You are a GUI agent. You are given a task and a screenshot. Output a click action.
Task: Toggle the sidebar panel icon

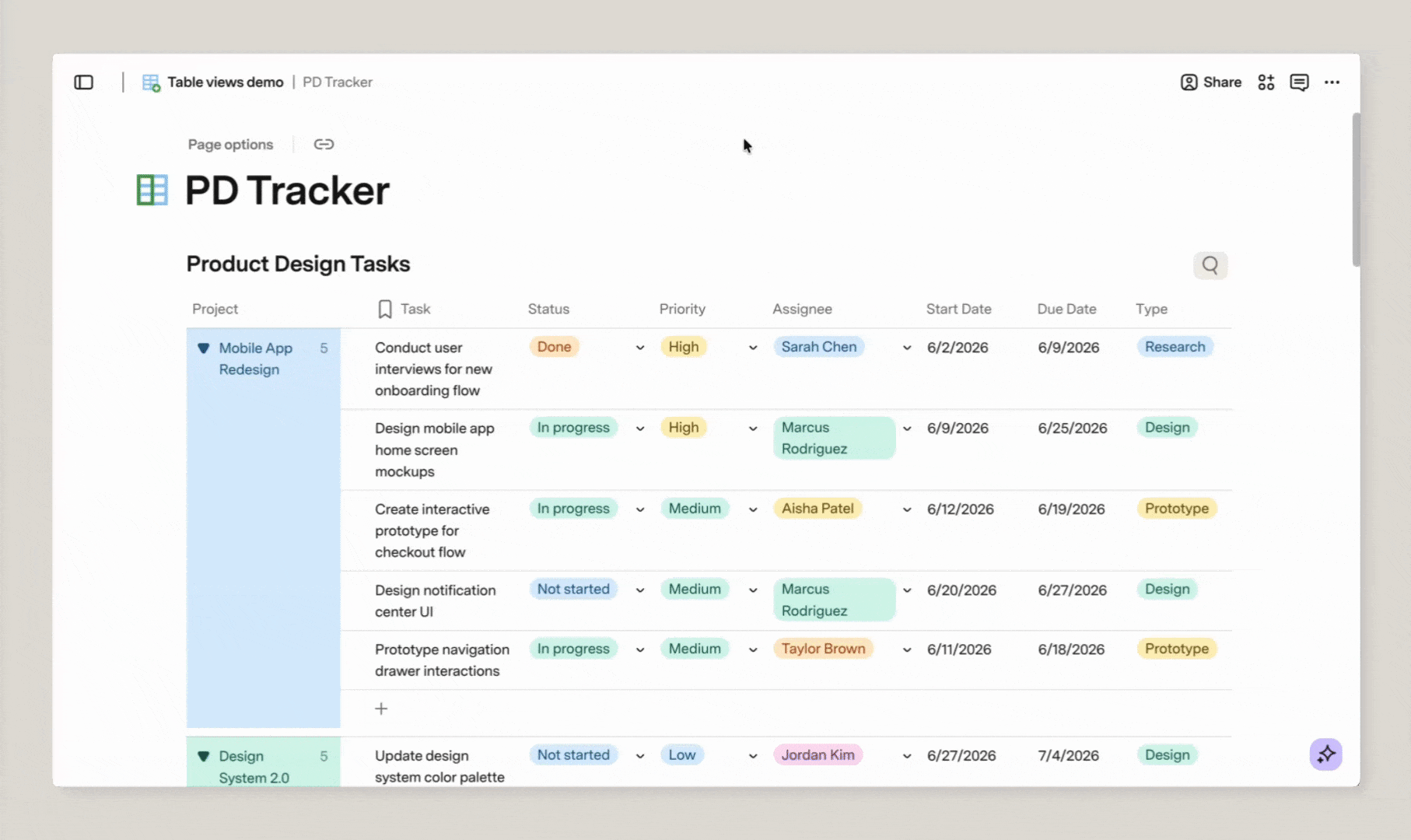pyautogui.click(x=84, y=82)
